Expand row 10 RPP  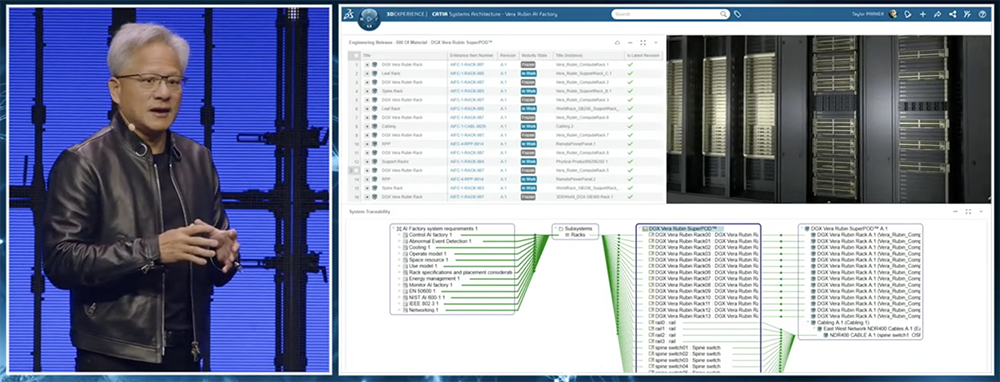(x=367, y=144)
